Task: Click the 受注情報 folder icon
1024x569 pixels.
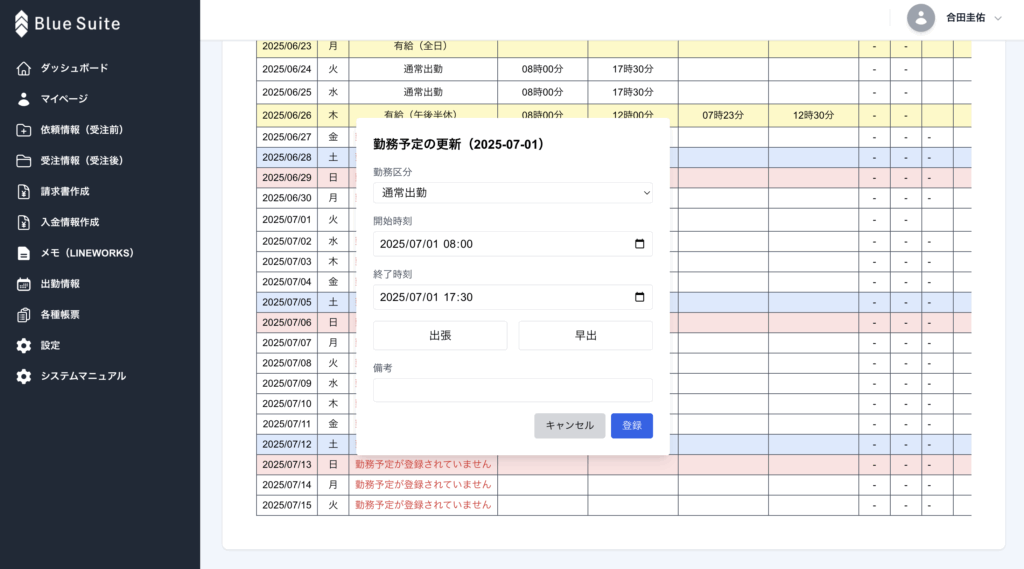Action: coord(24,161)
